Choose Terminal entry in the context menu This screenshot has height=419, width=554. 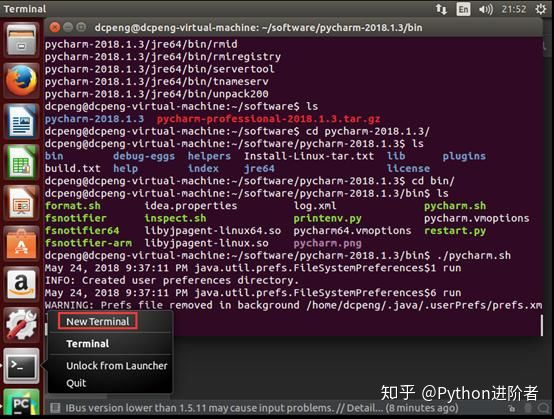click(x=88, y=344)
